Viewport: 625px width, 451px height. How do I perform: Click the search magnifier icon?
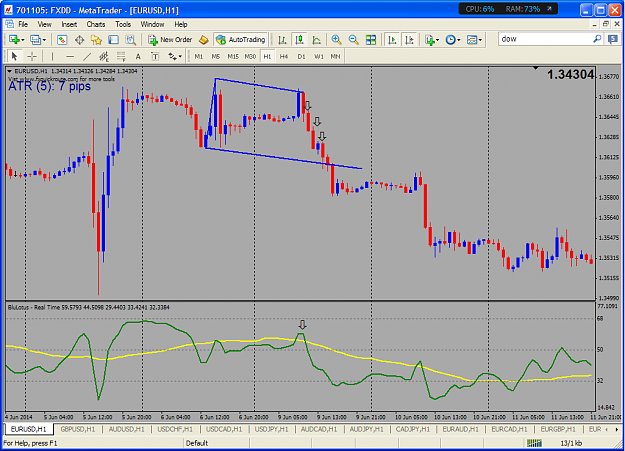pos(597,39)
